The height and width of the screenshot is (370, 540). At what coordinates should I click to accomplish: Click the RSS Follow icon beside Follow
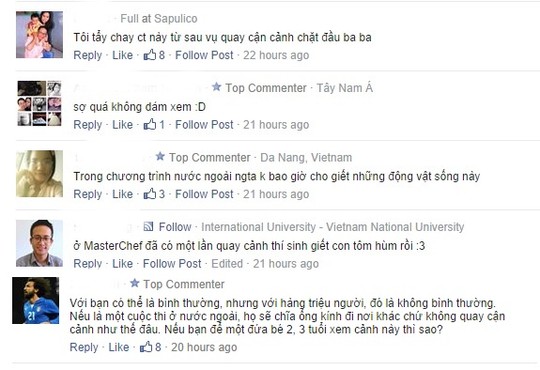click(x=148, y=226)
